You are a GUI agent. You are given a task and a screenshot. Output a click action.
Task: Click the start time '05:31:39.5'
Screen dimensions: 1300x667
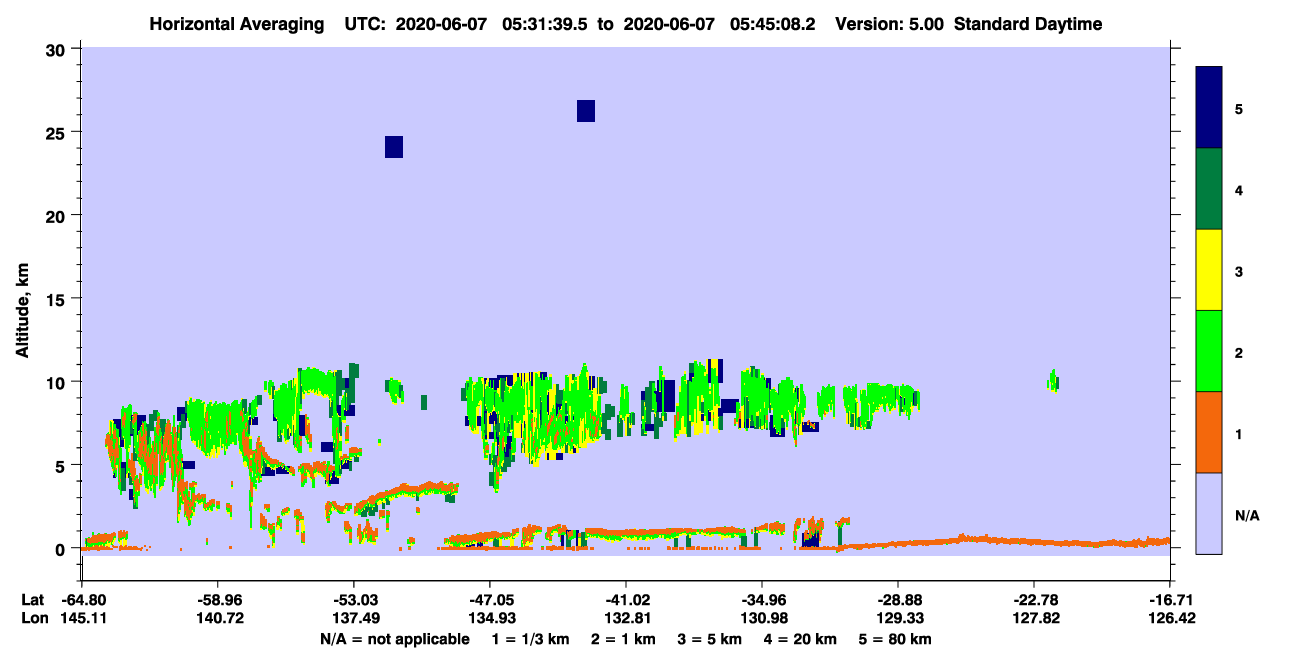(545, 24)
